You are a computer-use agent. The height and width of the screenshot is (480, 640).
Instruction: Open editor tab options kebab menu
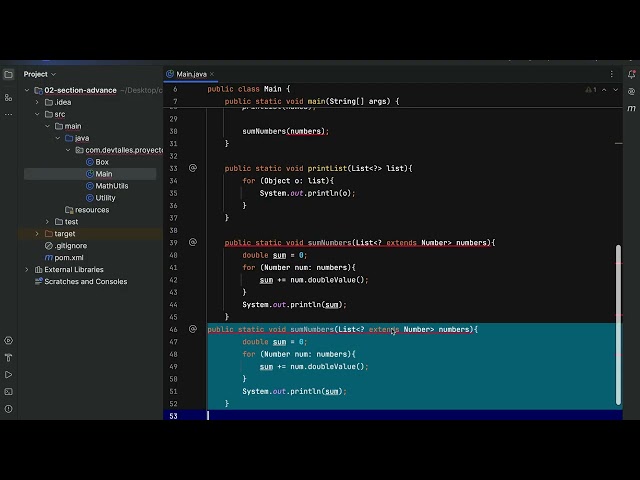pyautogui.click(x=611, y=74)
